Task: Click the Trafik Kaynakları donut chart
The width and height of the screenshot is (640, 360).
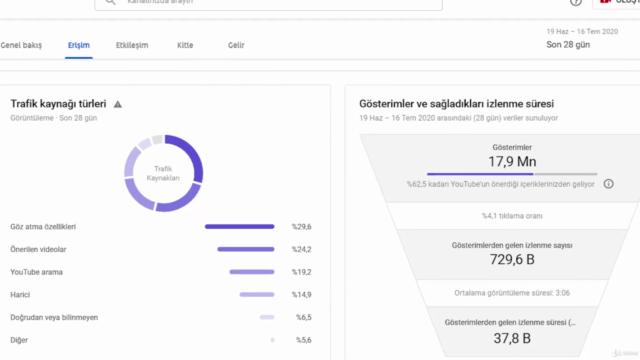Action: point(163,173)
